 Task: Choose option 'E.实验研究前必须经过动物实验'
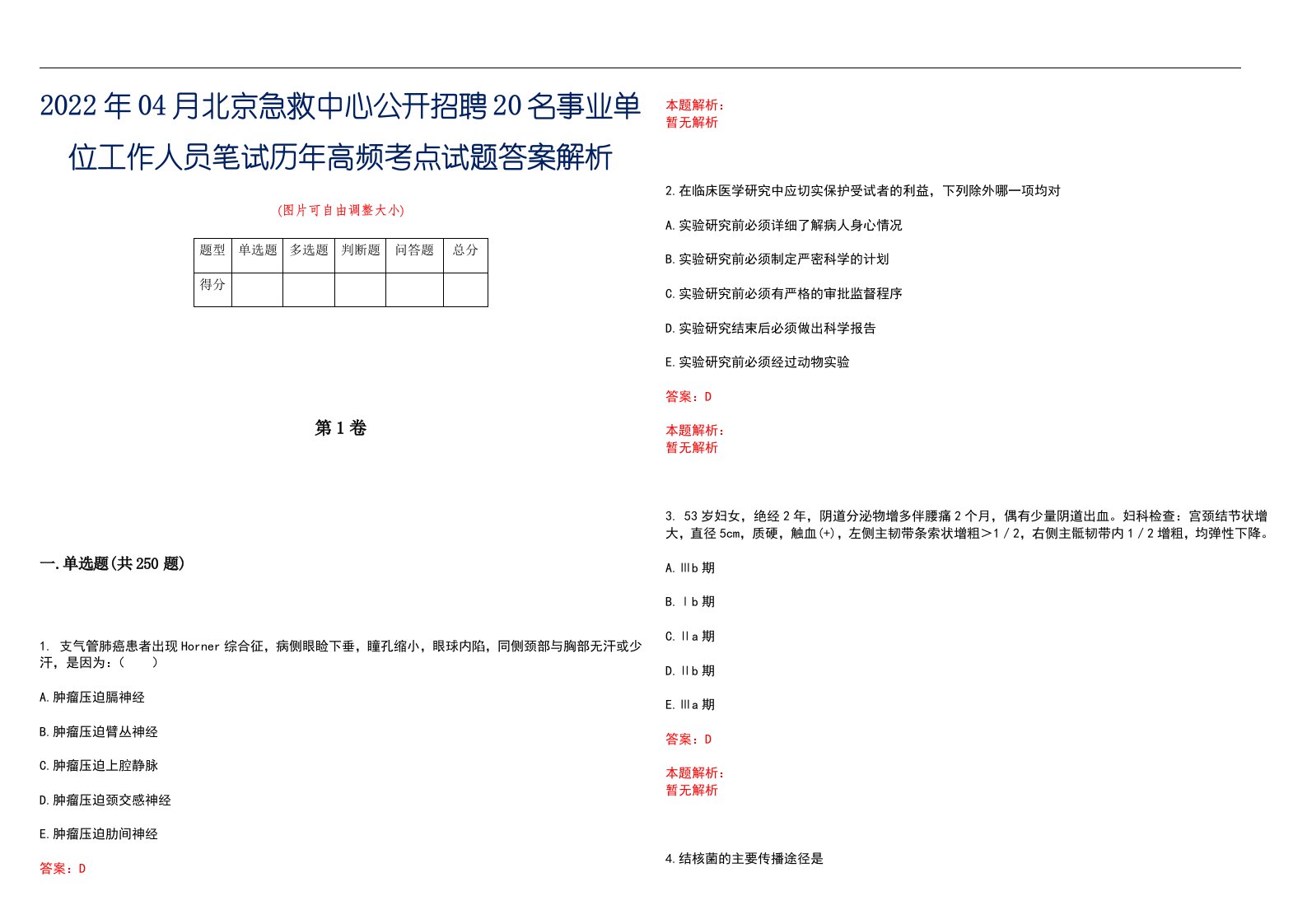[x=758, y=362]
